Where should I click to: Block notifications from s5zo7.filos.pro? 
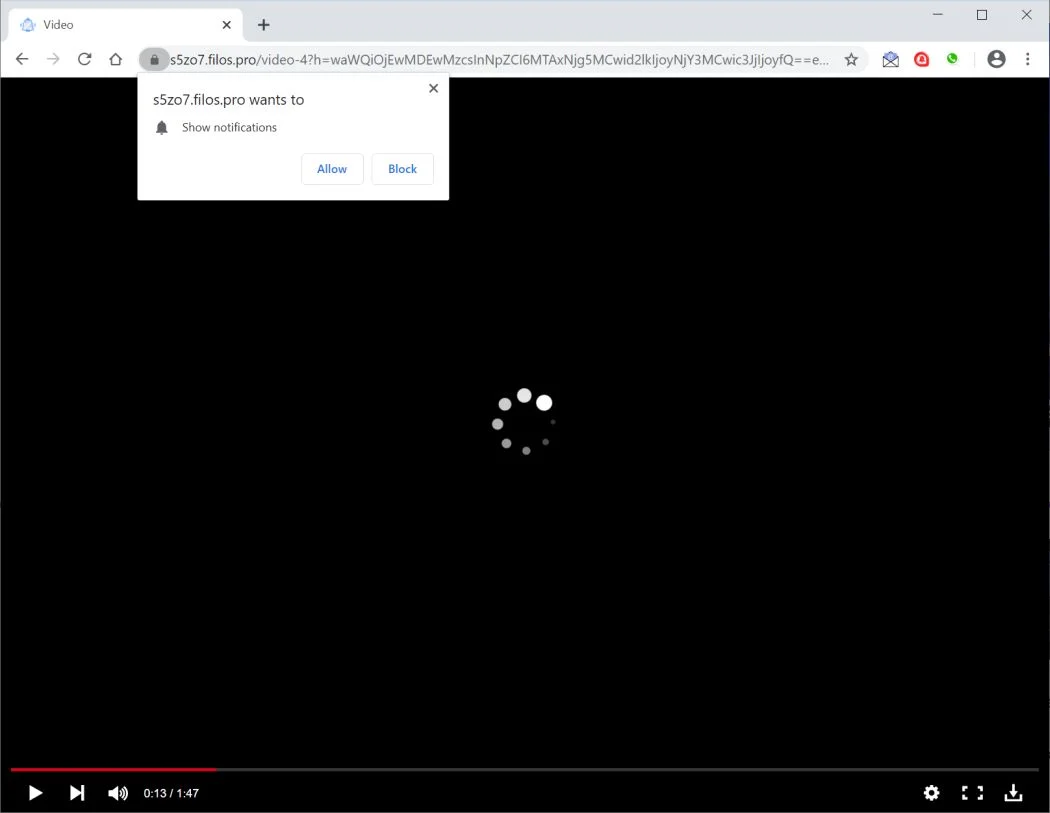(402, 169)
